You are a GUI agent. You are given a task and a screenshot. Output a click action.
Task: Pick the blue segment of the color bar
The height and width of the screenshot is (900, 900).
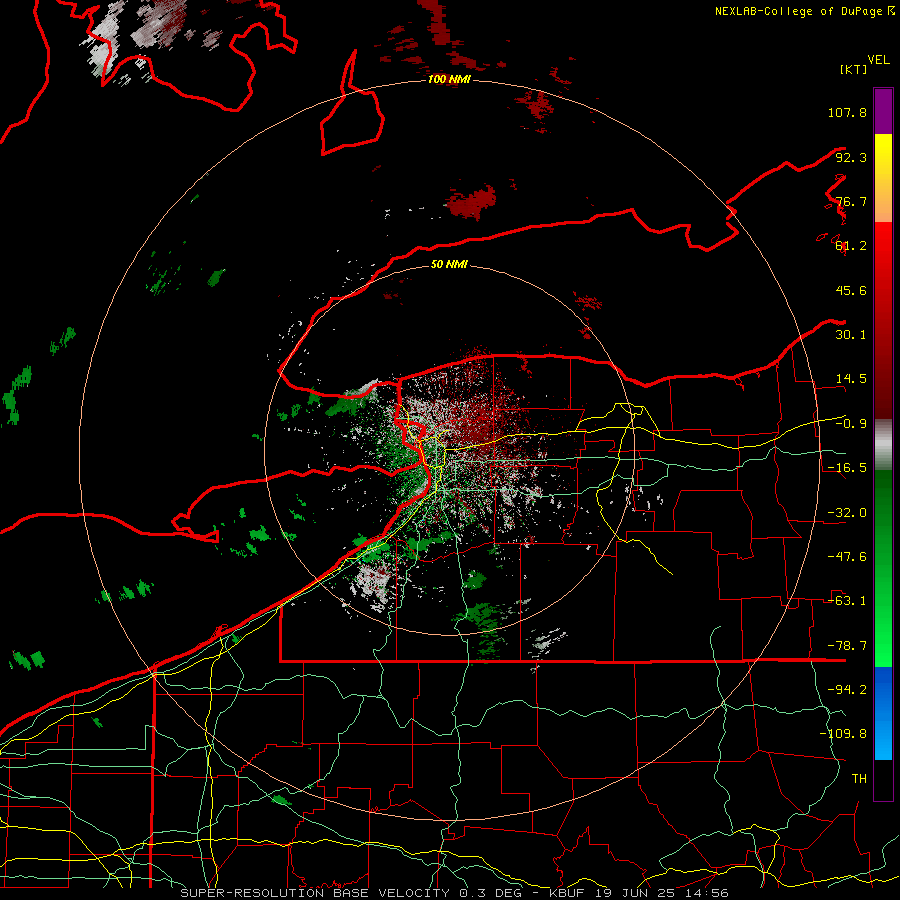883,713
